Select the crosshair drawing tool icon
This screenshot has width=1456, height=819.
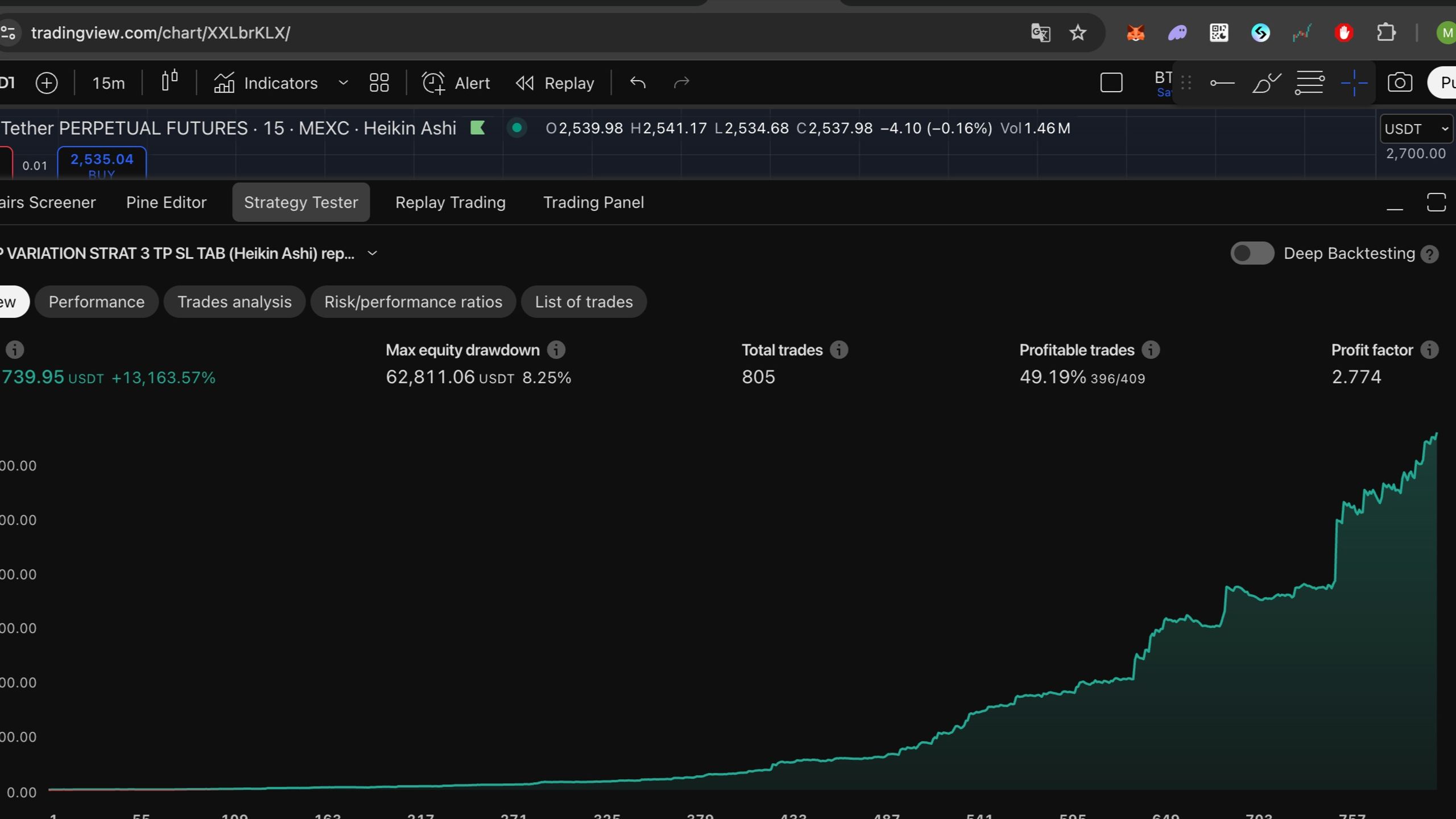1354,83
